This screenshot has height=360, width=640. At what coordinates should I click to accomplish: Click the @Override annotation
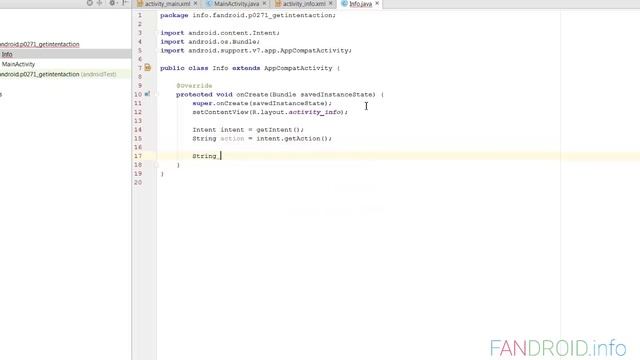tap(194, 86)
